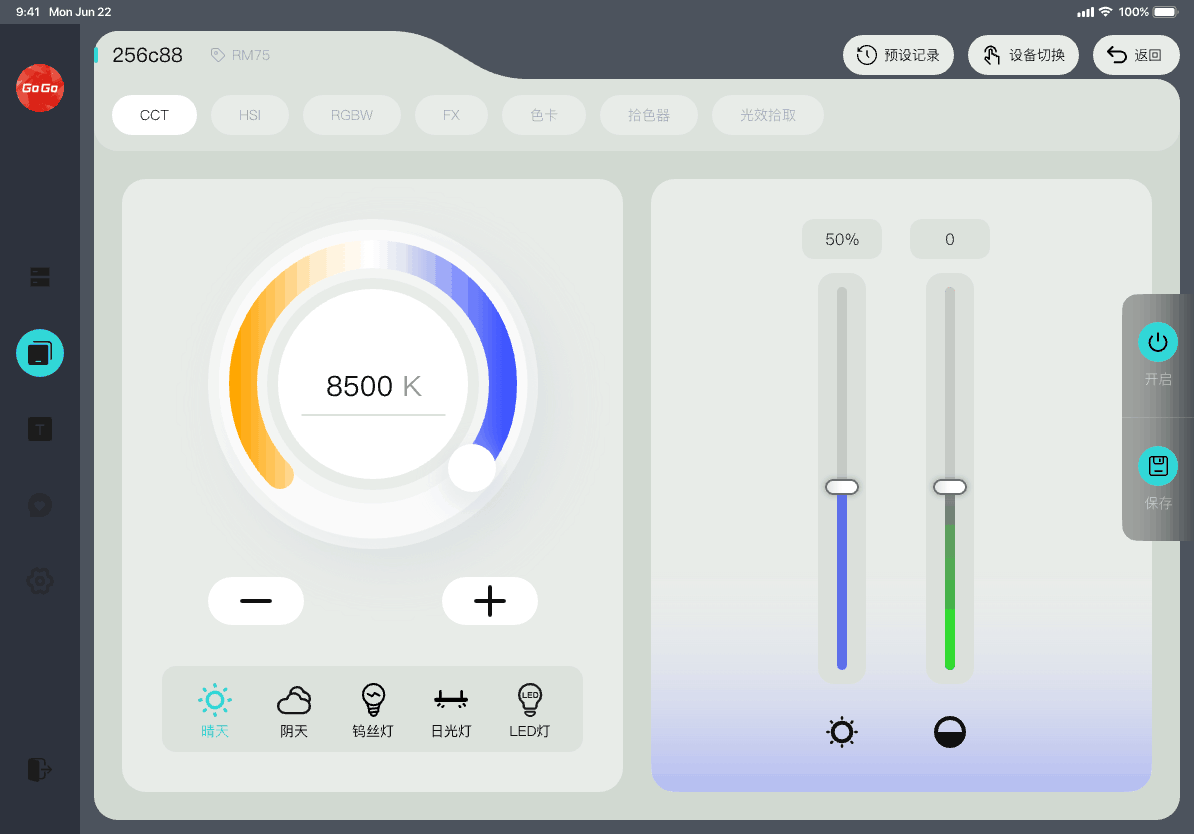Click the 设备切换 device switch button
This screenshot has height=834, width=1194.
tap(1023, 55)
